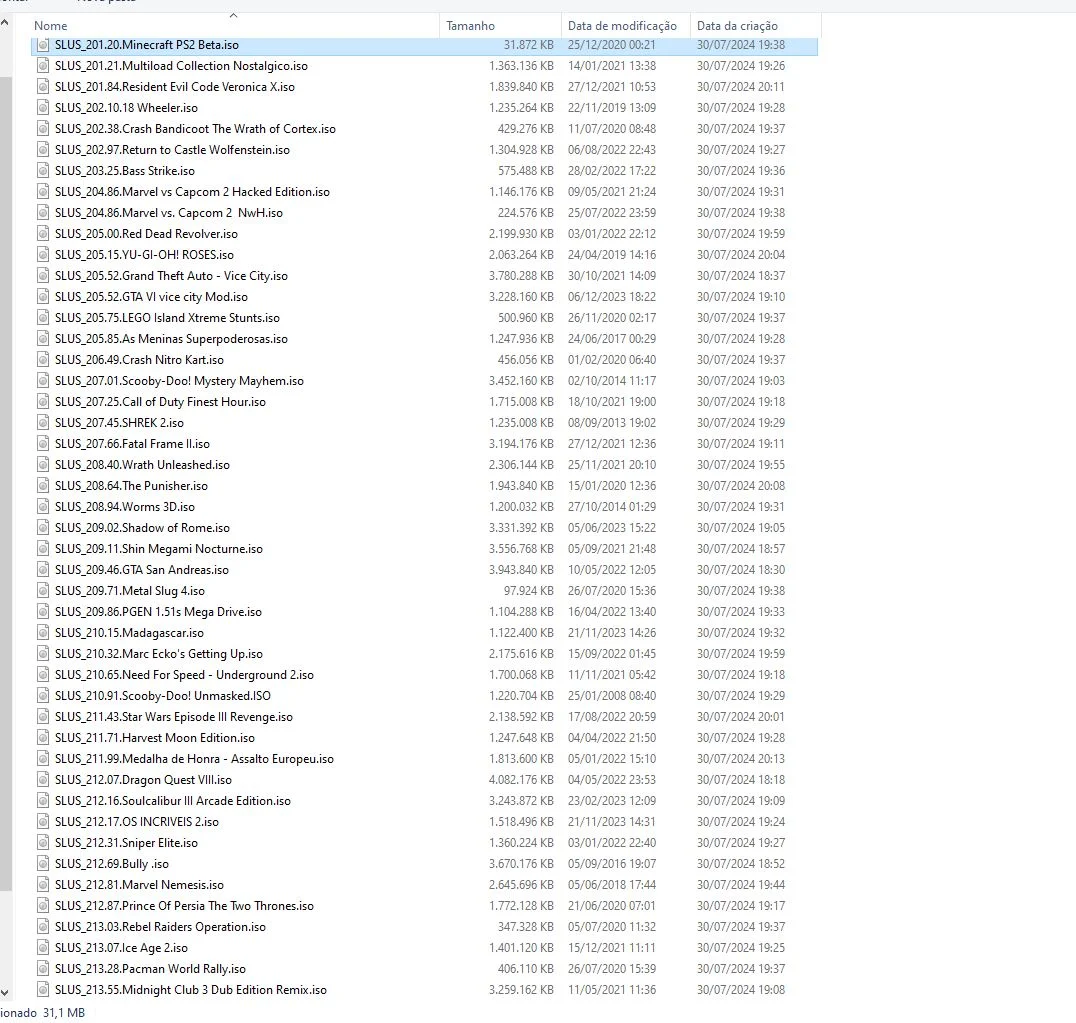
Task: Sort the list by Tamanho column
Action: tap(500, 25)
